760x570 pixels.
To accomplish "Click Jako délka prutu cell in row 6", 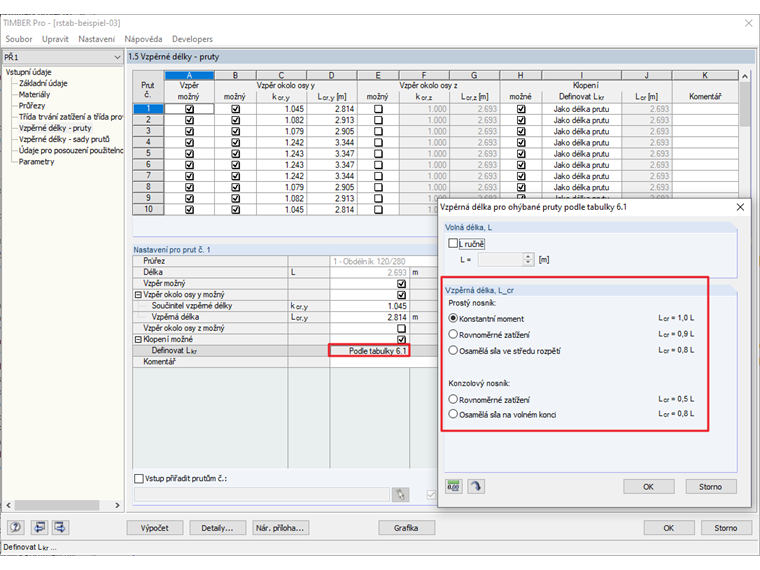I will pyautogui.click(x=582, y=165).
